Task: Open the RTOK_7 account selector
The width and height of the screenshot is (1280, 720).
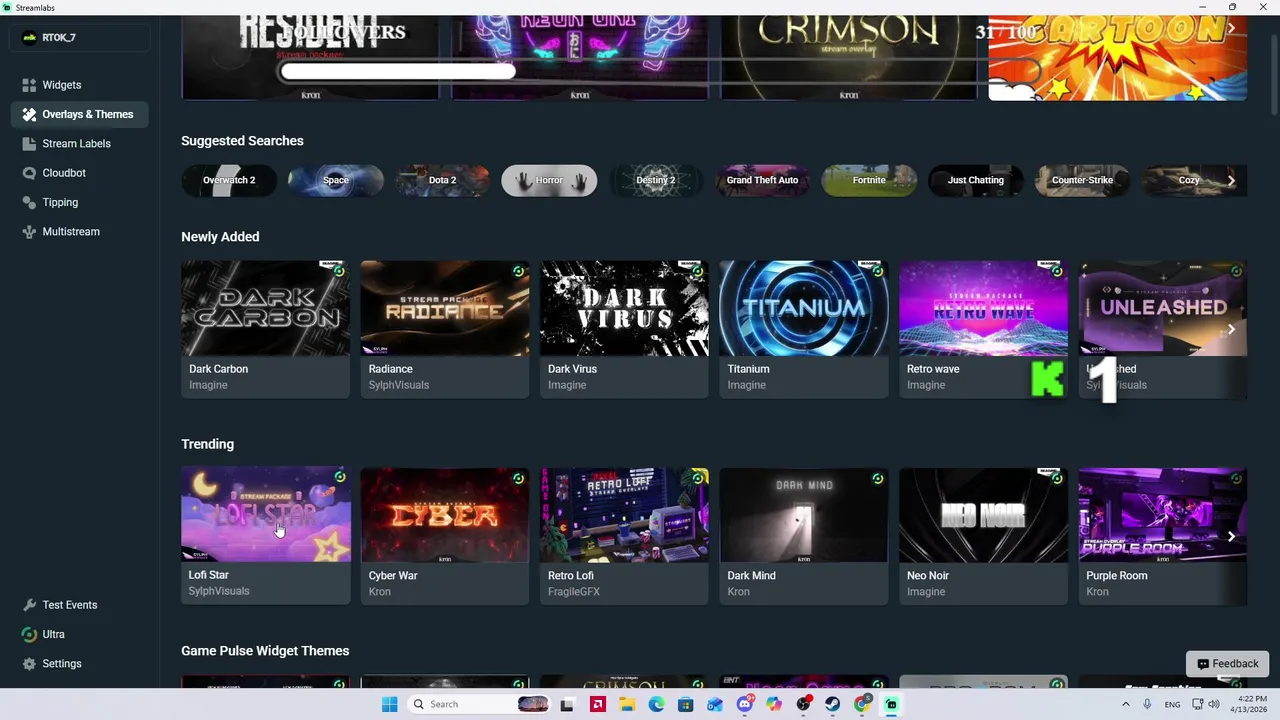Action: point(80,38)
